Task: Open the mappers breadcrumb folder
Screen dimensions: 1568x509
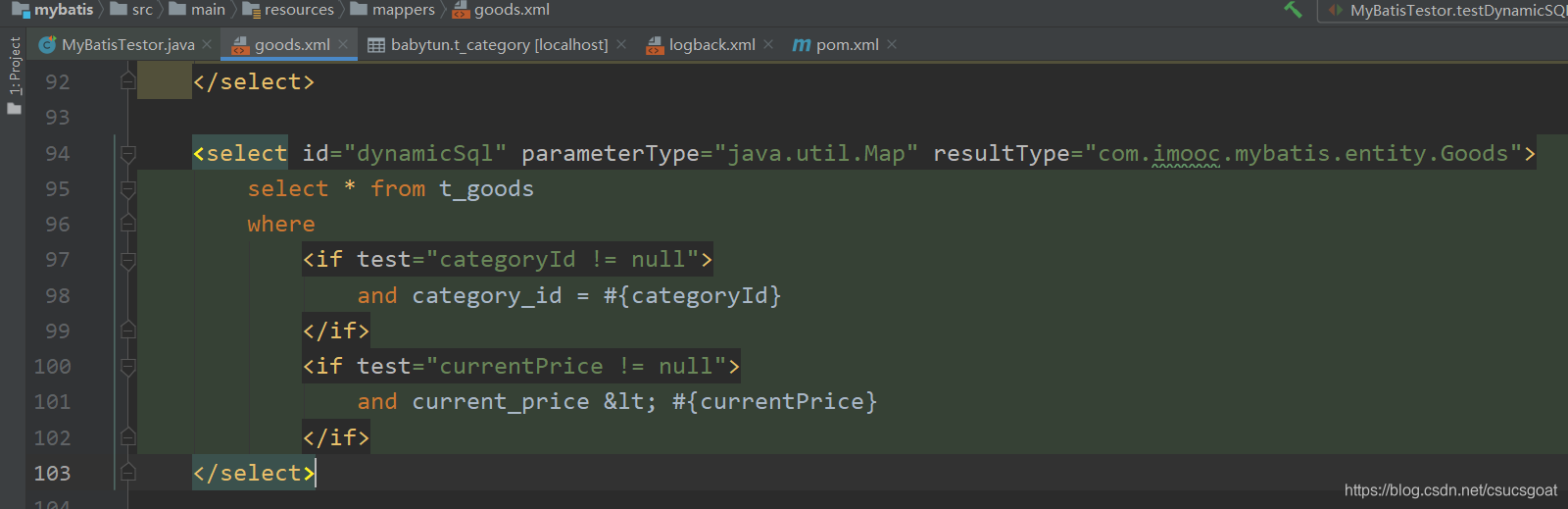Action: click(393, 10)
